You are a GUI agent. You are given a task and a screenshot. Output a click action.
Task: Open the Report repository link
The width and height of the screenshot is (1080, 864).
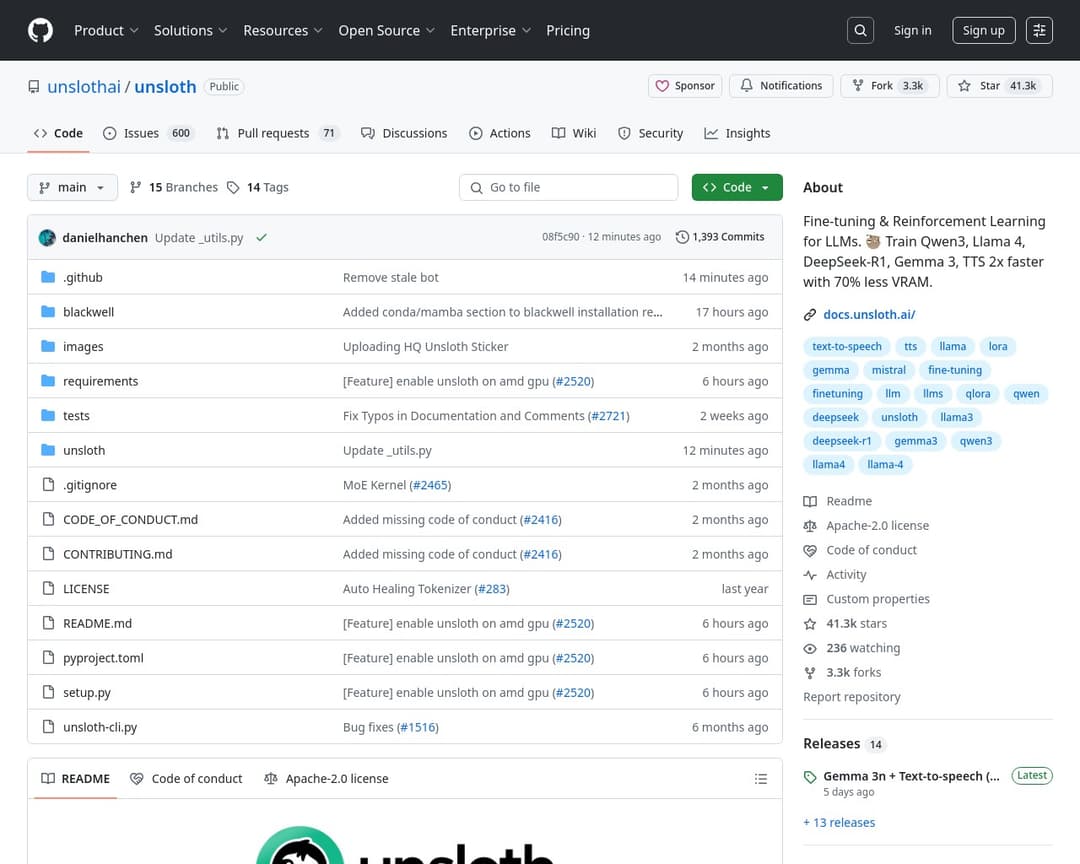pyautogui.click(x=851, y=697)
